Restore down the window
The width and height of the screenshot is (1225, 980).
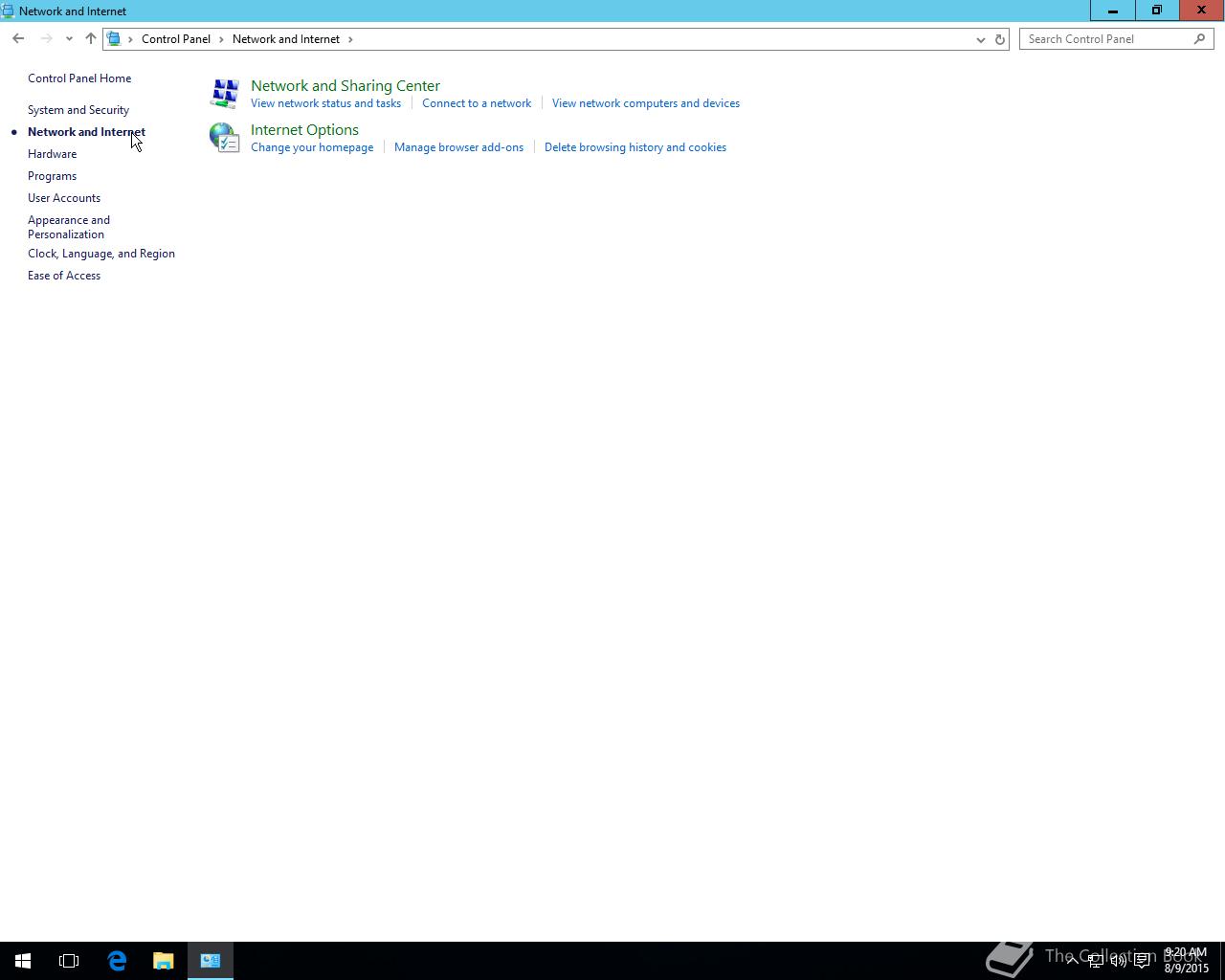[x=1157, y=11]
